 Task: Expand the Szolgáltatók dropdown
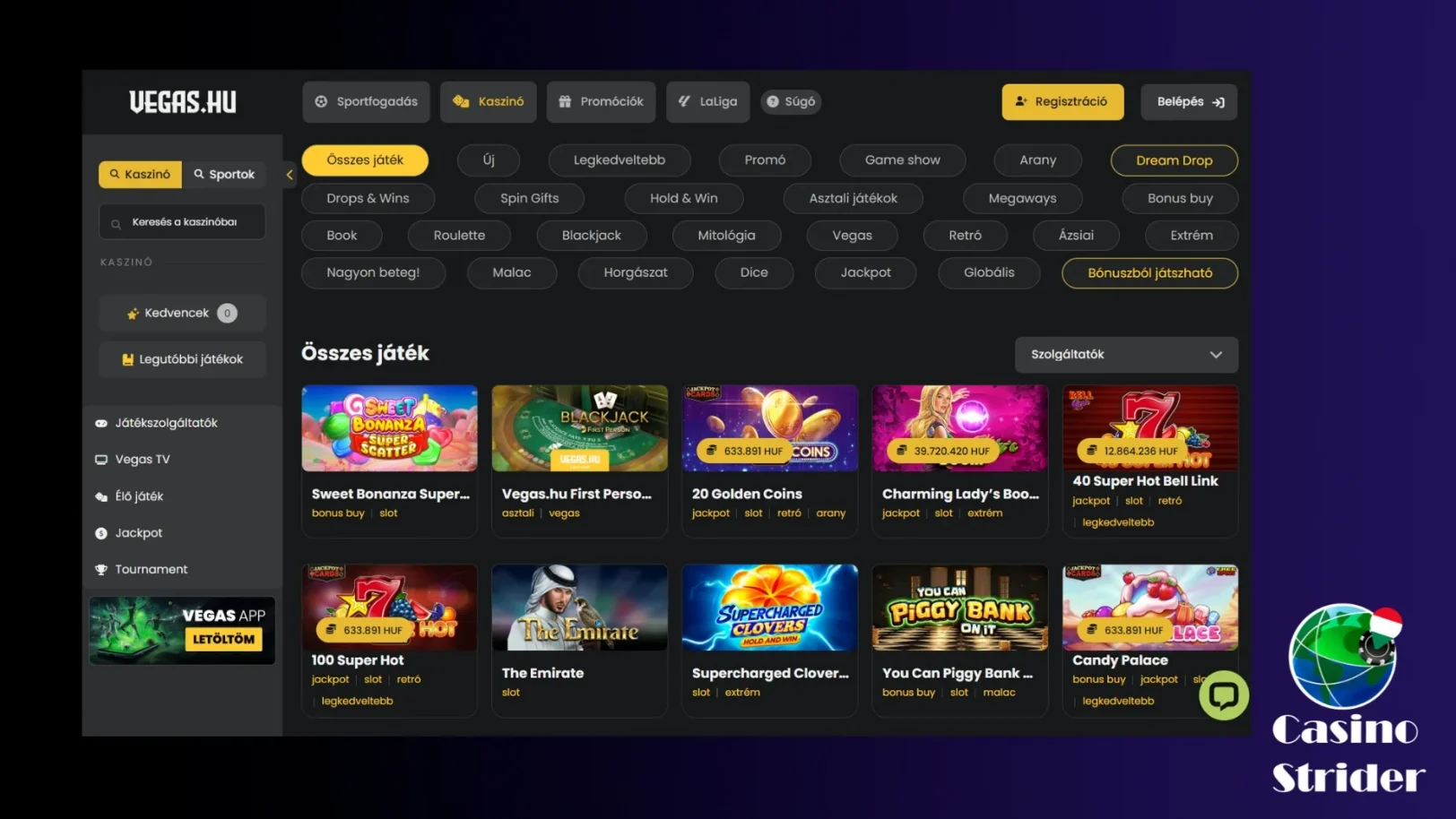[1126, 355]
